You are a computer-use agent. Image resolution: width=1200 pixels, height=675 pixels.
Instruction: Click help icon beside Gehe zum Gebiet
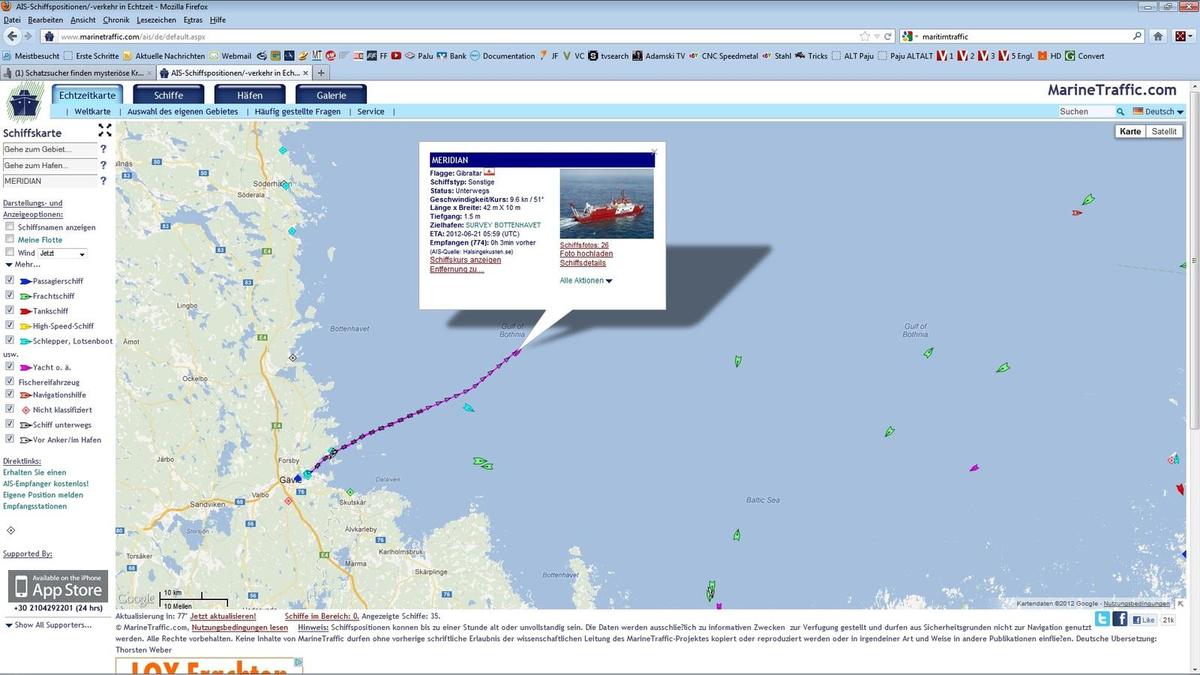click(x=103, y=149)
